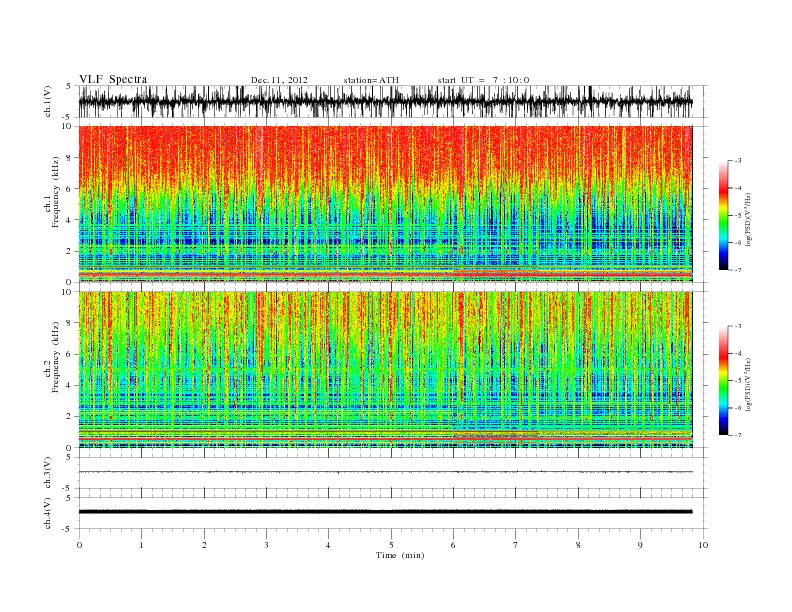Click the "8" kHz tick of ch.1 spectrogram

pos(70,158)
